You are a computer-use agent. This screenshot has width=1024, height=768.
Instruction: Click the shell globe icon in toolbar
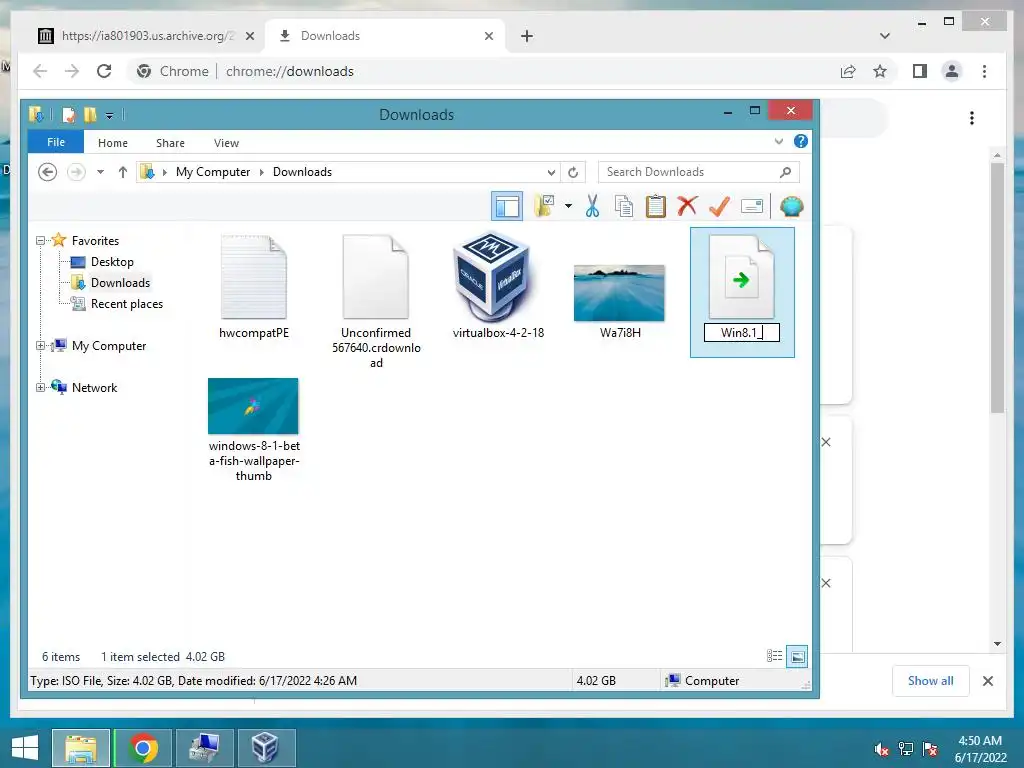point(792,206)
